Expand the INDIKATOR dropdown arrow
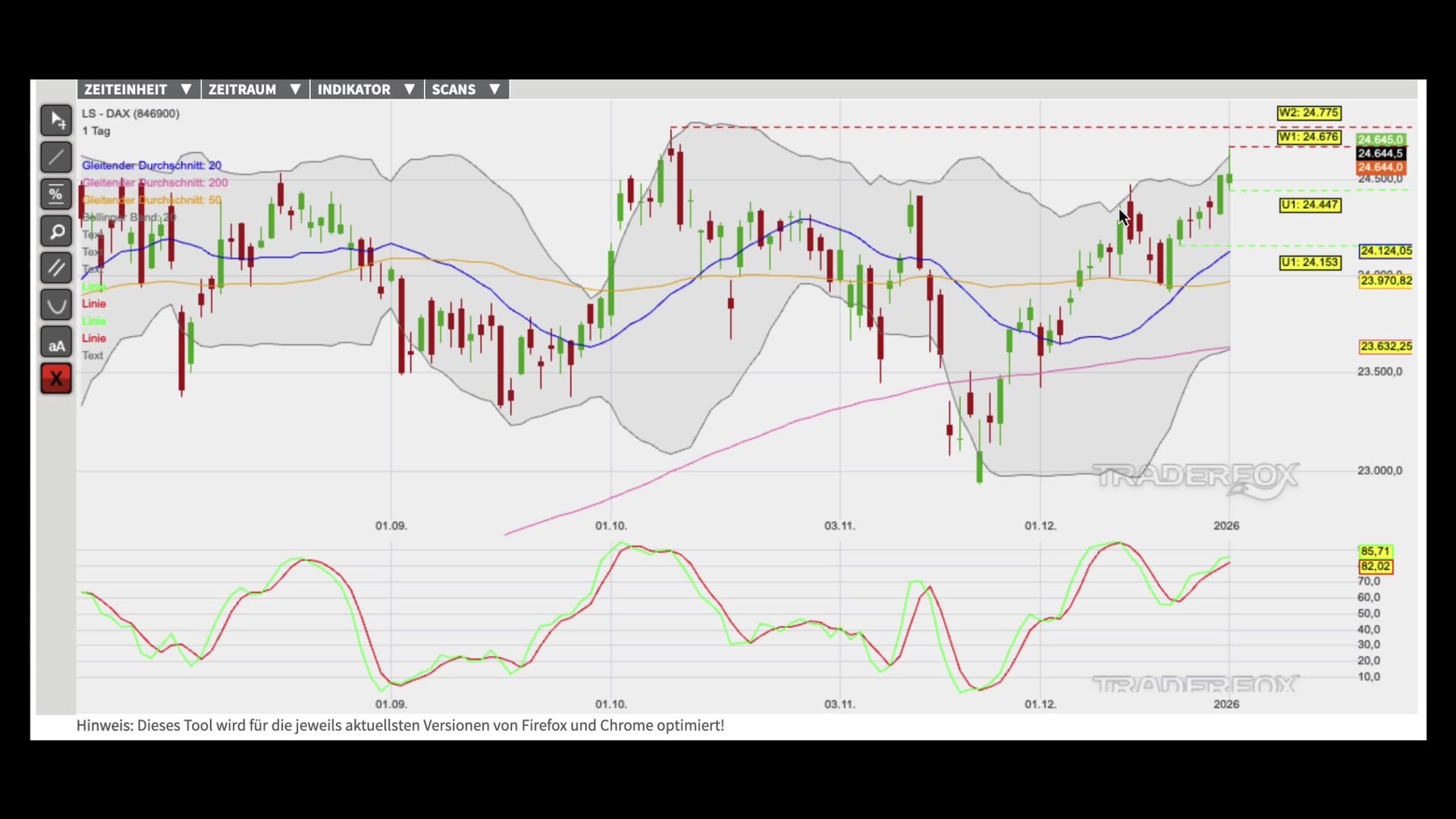Viewport: 1456px width, 819px height. 409,89
